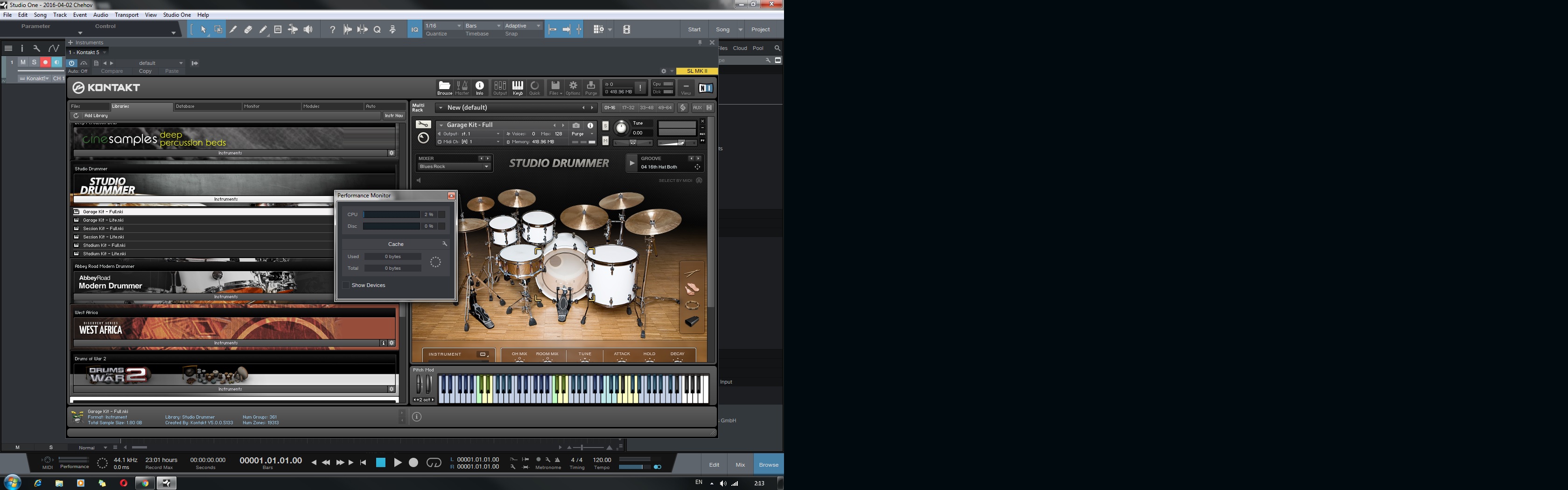
Task: Select the Arrow tool in Studio One toolbar
Action: tap(203, 29)
